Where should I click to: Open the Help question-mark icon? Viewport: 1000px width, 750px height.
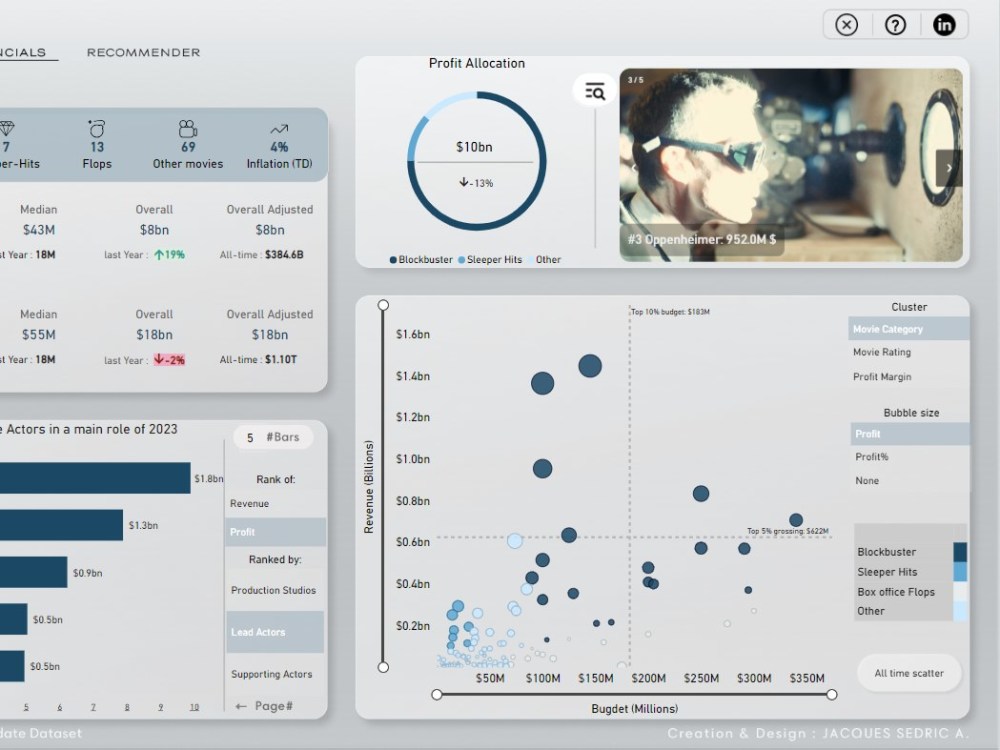tap(894, 24)
